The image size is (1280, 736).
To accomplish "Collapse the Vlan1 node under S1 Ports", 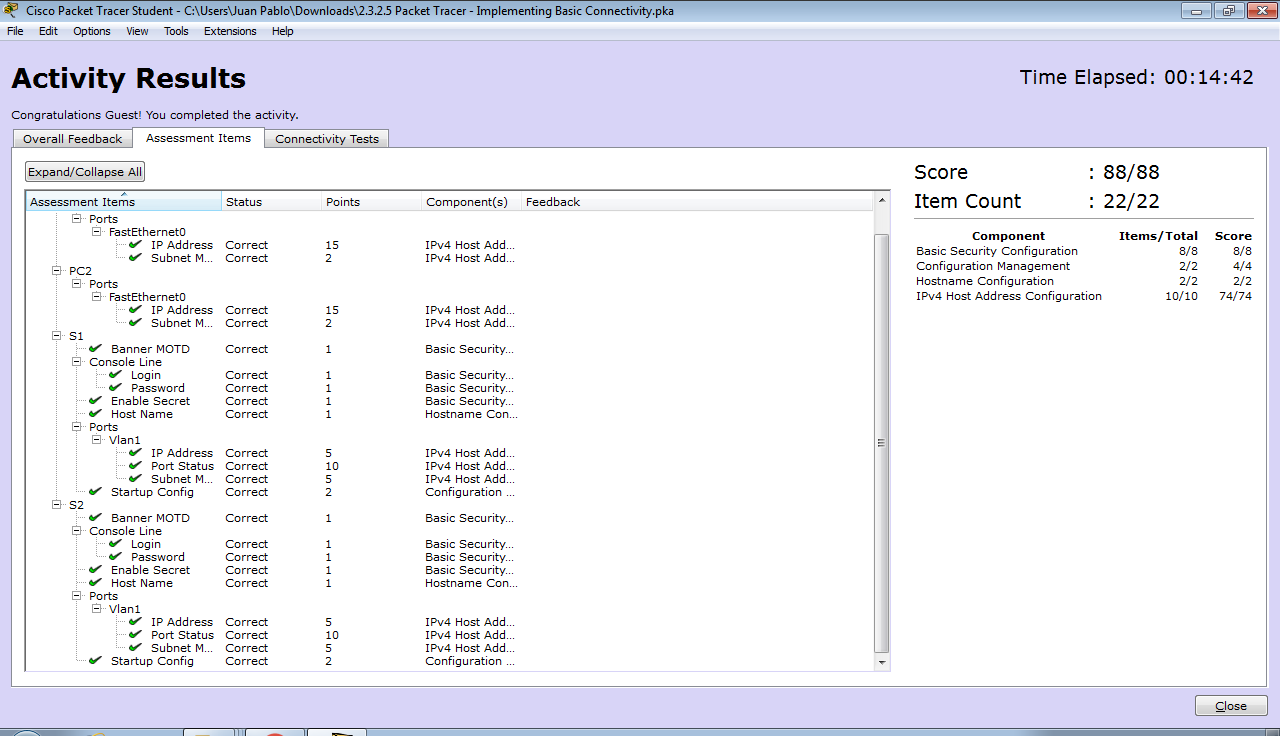I will pyautogui.click(x=97, y=439).
